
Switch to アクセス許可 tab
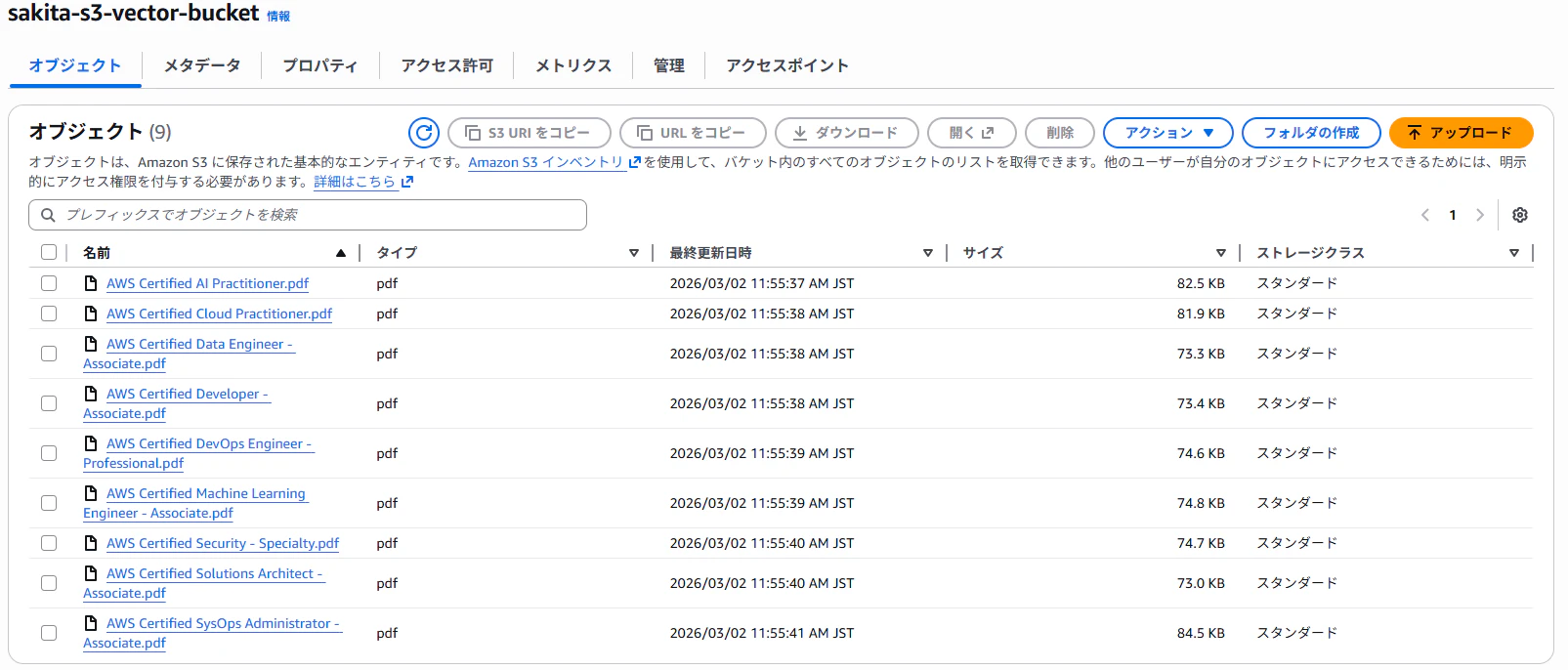click(447, 65)
